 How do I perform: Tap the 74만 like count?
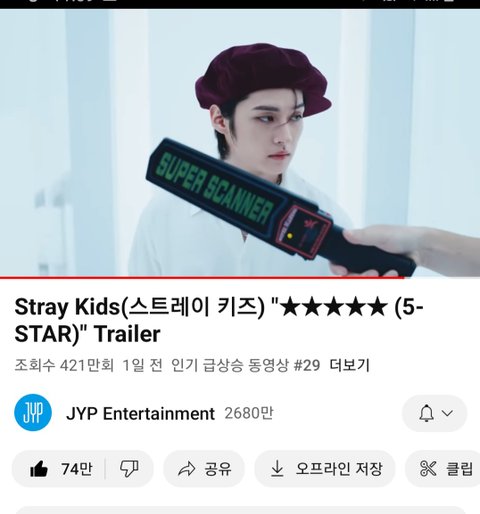[x=76, y=469]
